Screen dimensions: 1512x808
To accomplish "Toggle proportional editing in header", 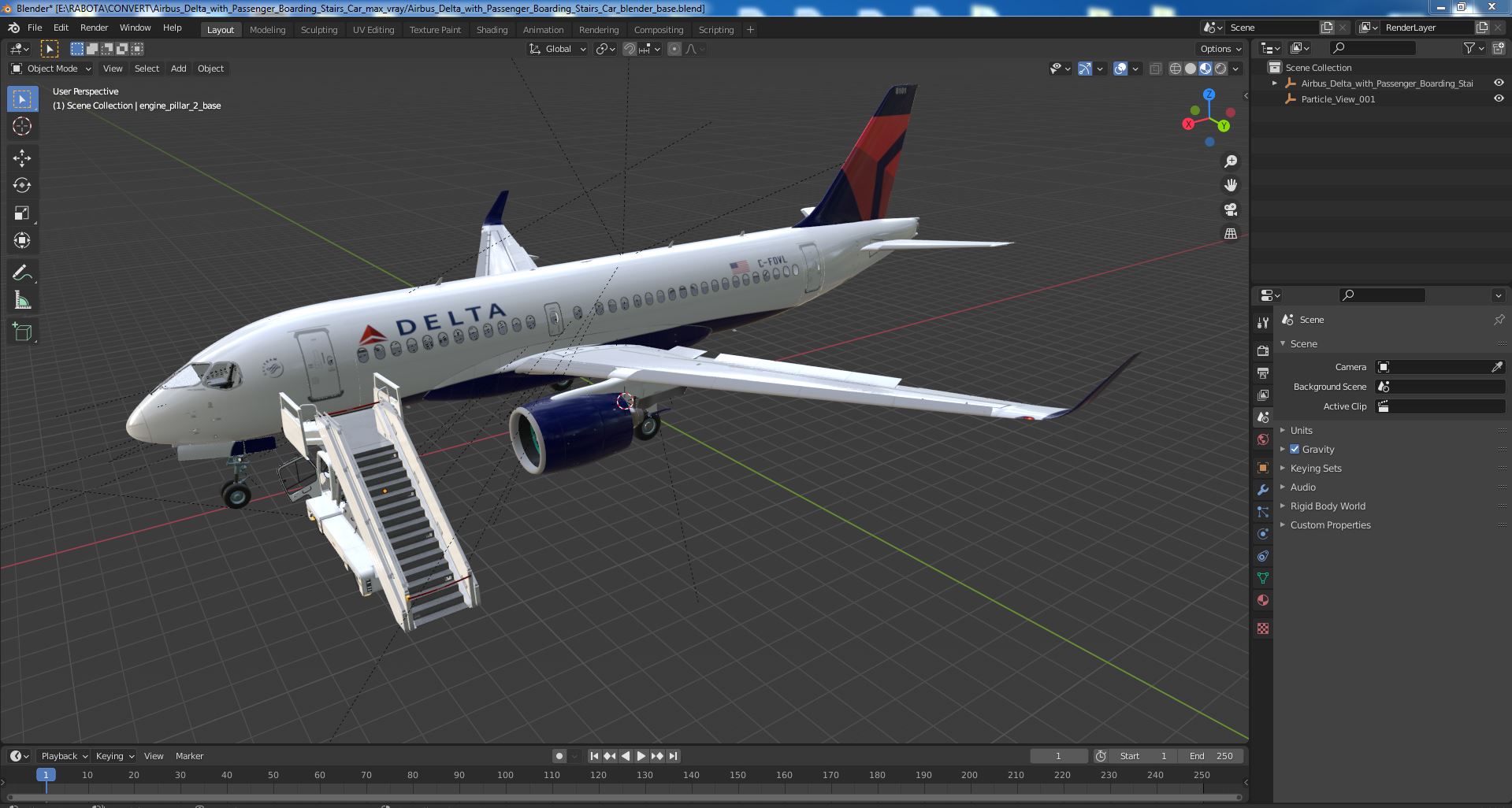I will (674, 49).
